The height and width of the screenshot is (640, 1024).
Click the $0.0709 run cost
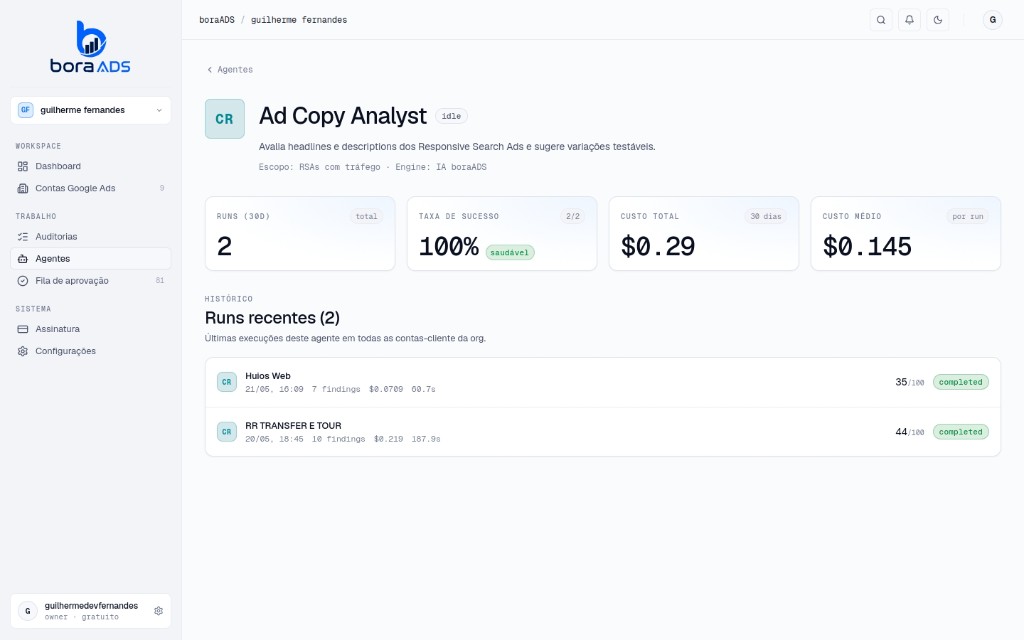pos(386,389)
